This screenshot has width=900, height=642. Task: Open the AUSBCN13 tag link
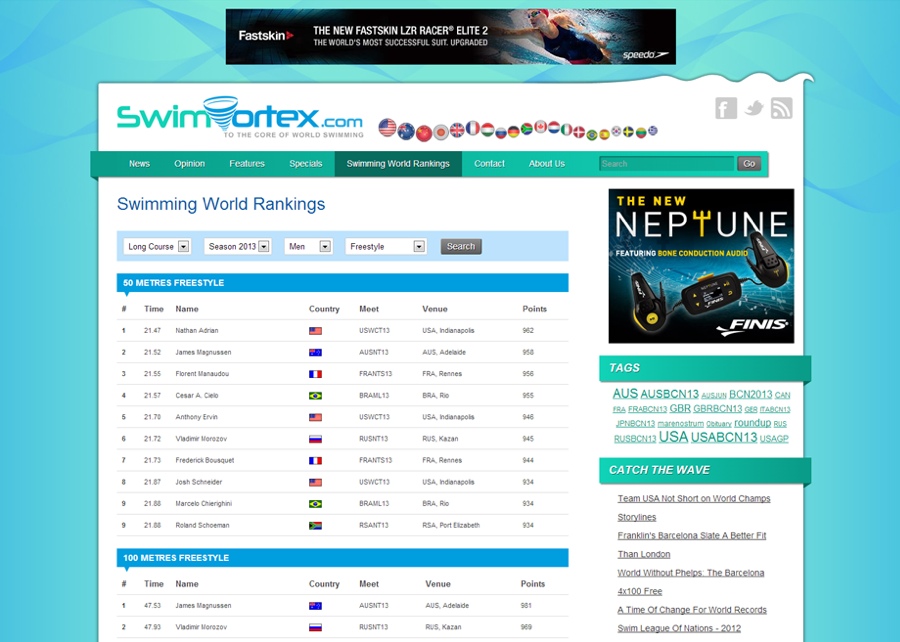pos(669,394)
